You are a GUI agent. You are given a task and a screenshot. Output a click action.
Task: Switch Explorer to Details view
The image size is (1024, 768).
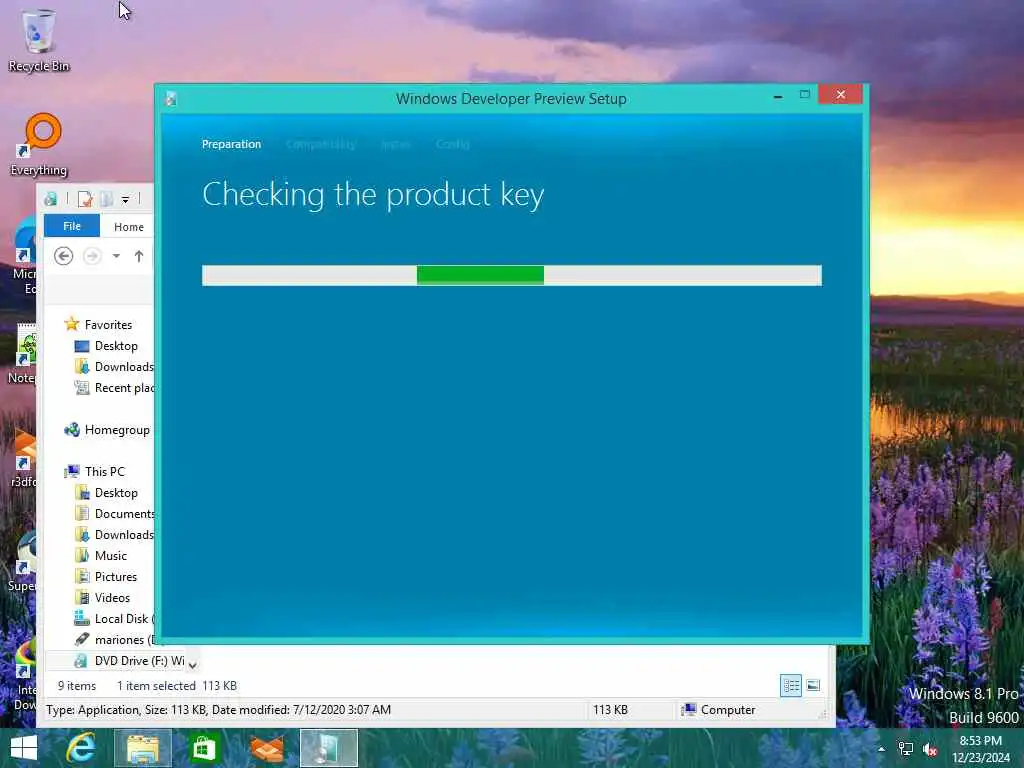[791, 685]
